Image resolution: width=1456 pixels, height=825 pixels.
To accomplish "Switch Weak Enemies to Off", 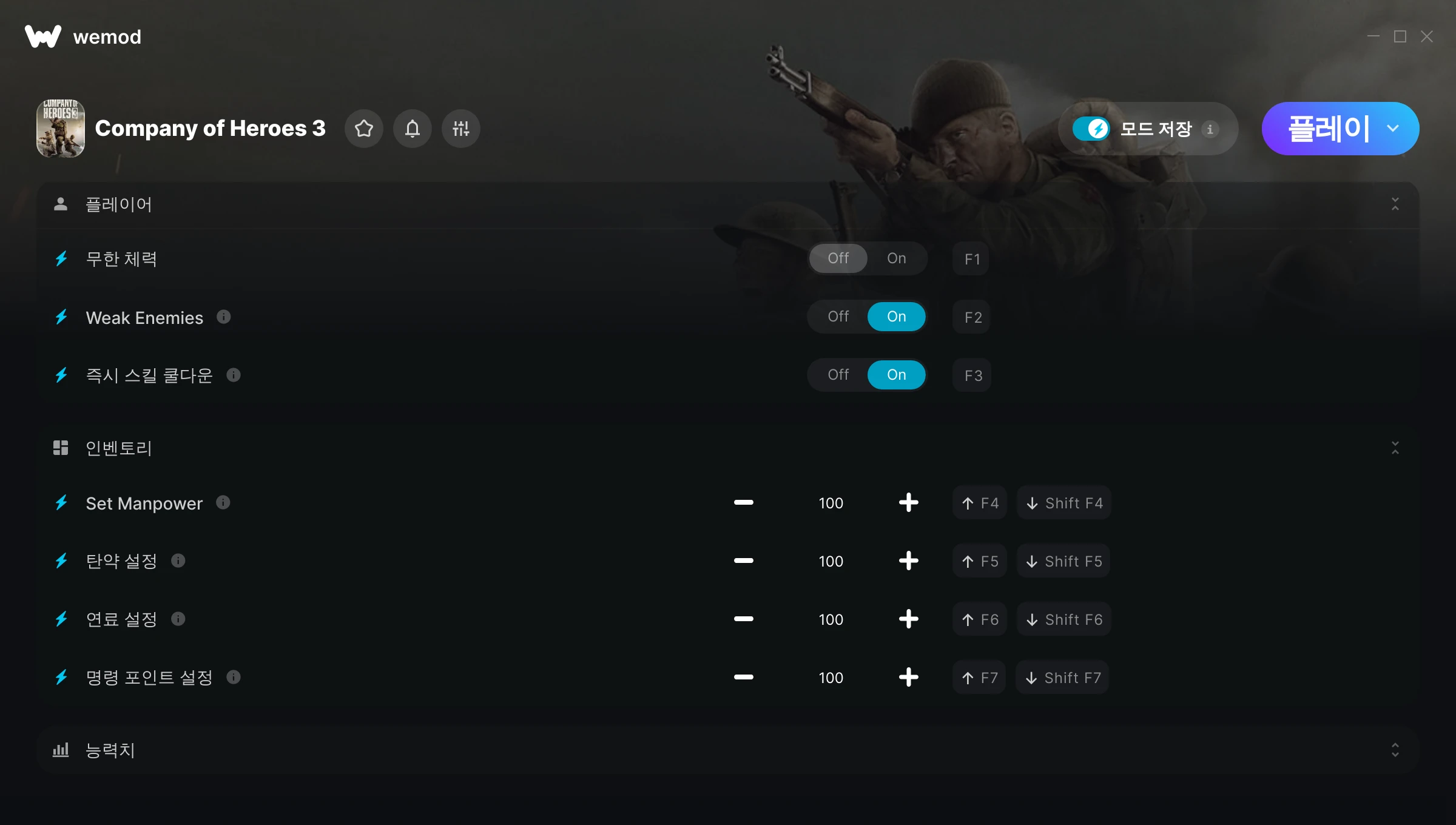I will pyautogui.click(x=838, y=317).
